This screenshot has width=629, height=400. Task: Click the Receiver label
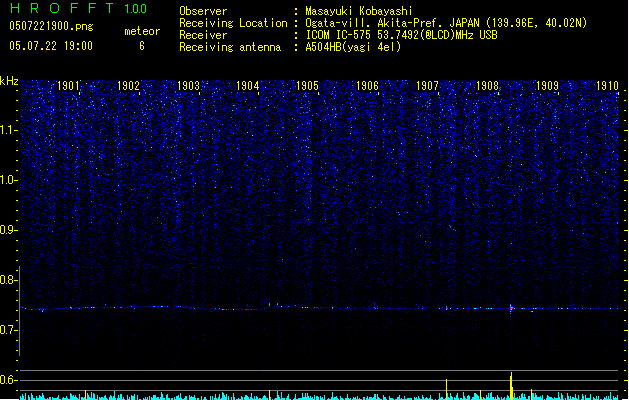click(203, 35)
